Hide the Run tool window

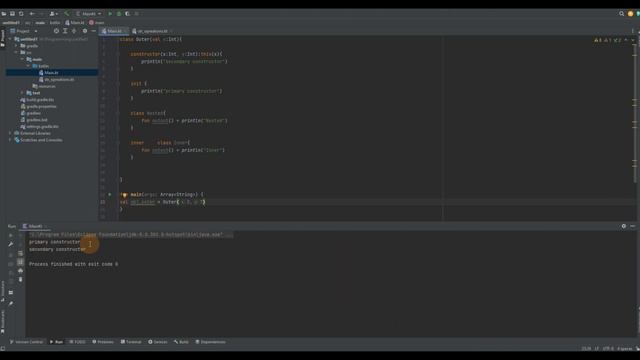click(x=632, y=226)
